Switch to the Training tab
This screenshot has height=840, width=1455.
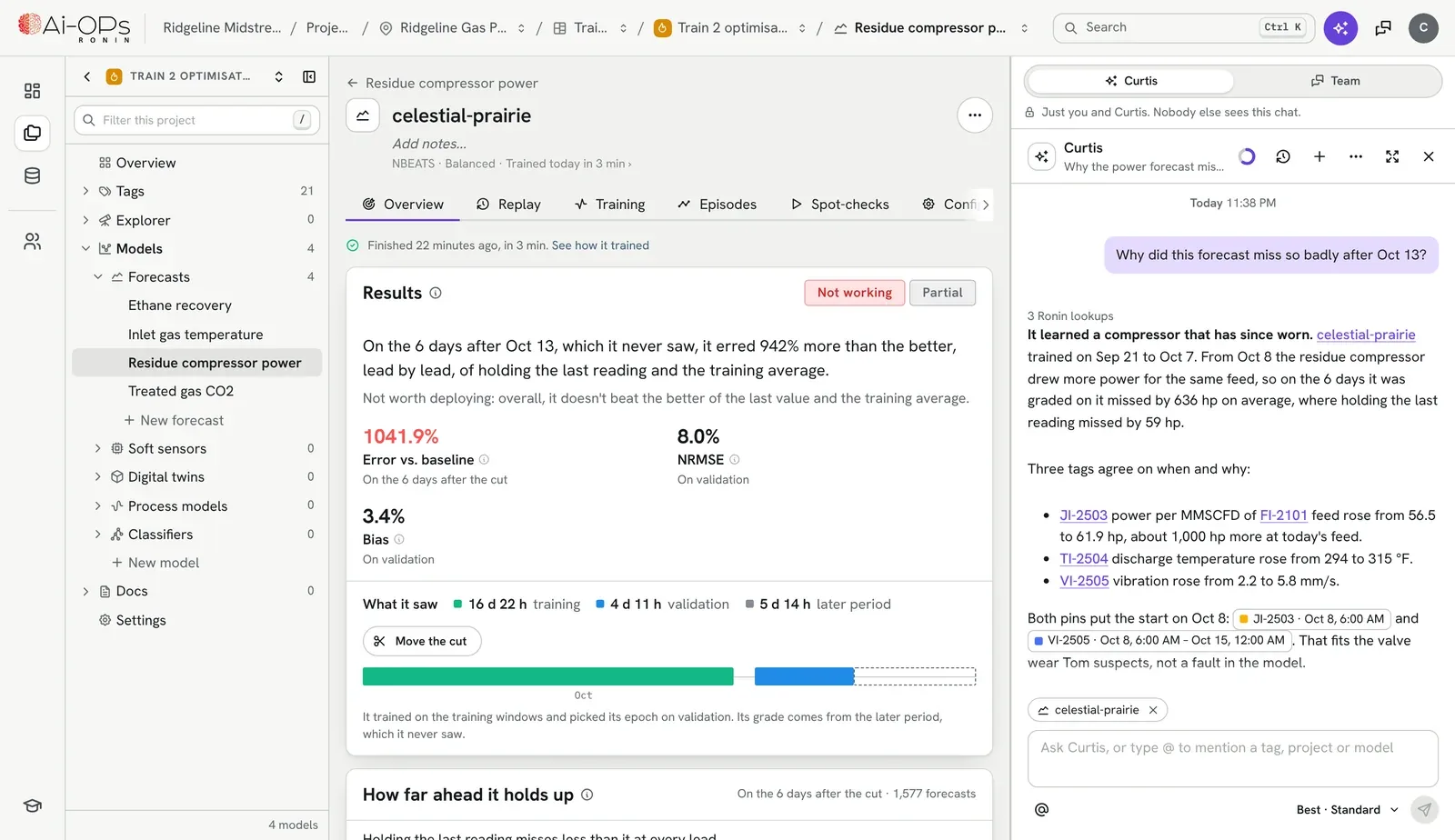609,205
